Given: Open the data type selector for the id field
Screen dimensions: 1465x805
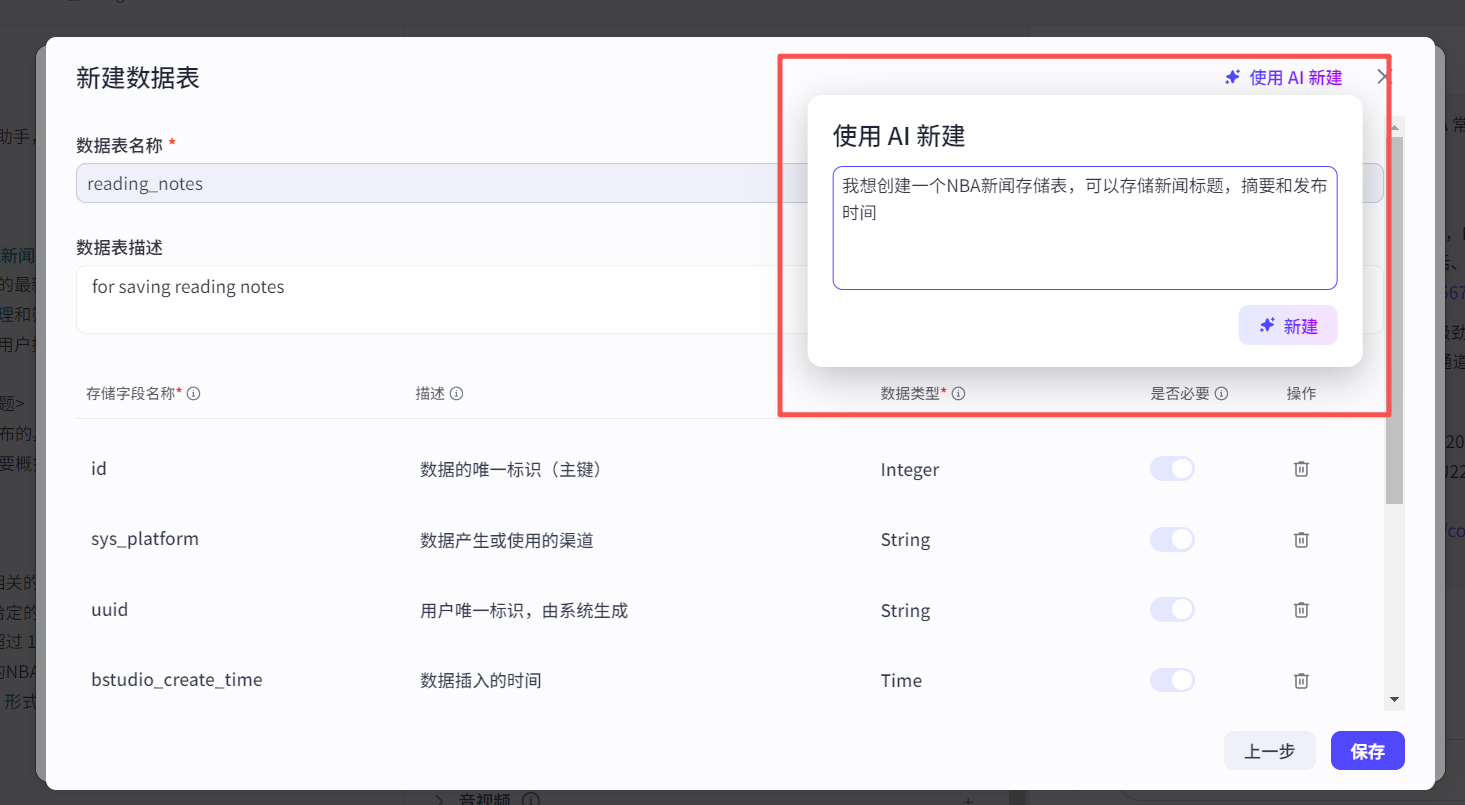Looking at the screenshot, I should pos(909,468).
